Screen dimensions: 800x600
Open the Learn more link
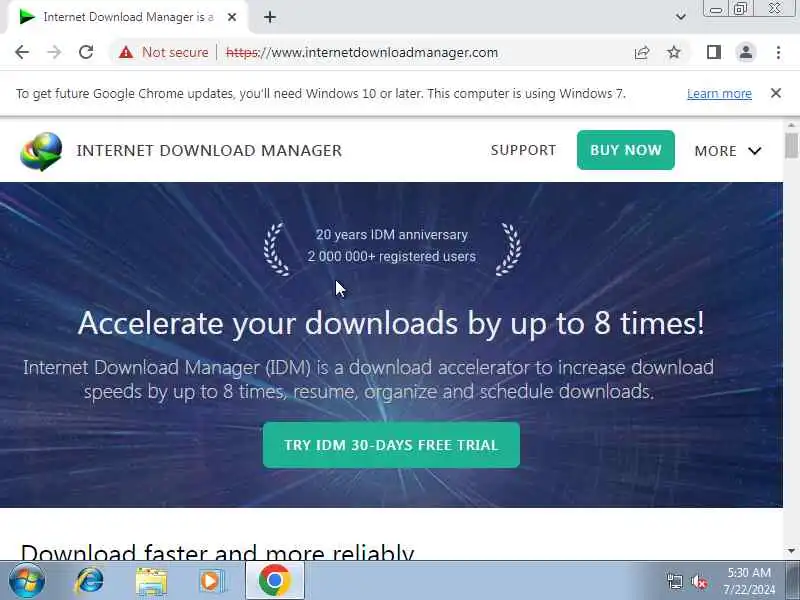[x=719, y=94]
